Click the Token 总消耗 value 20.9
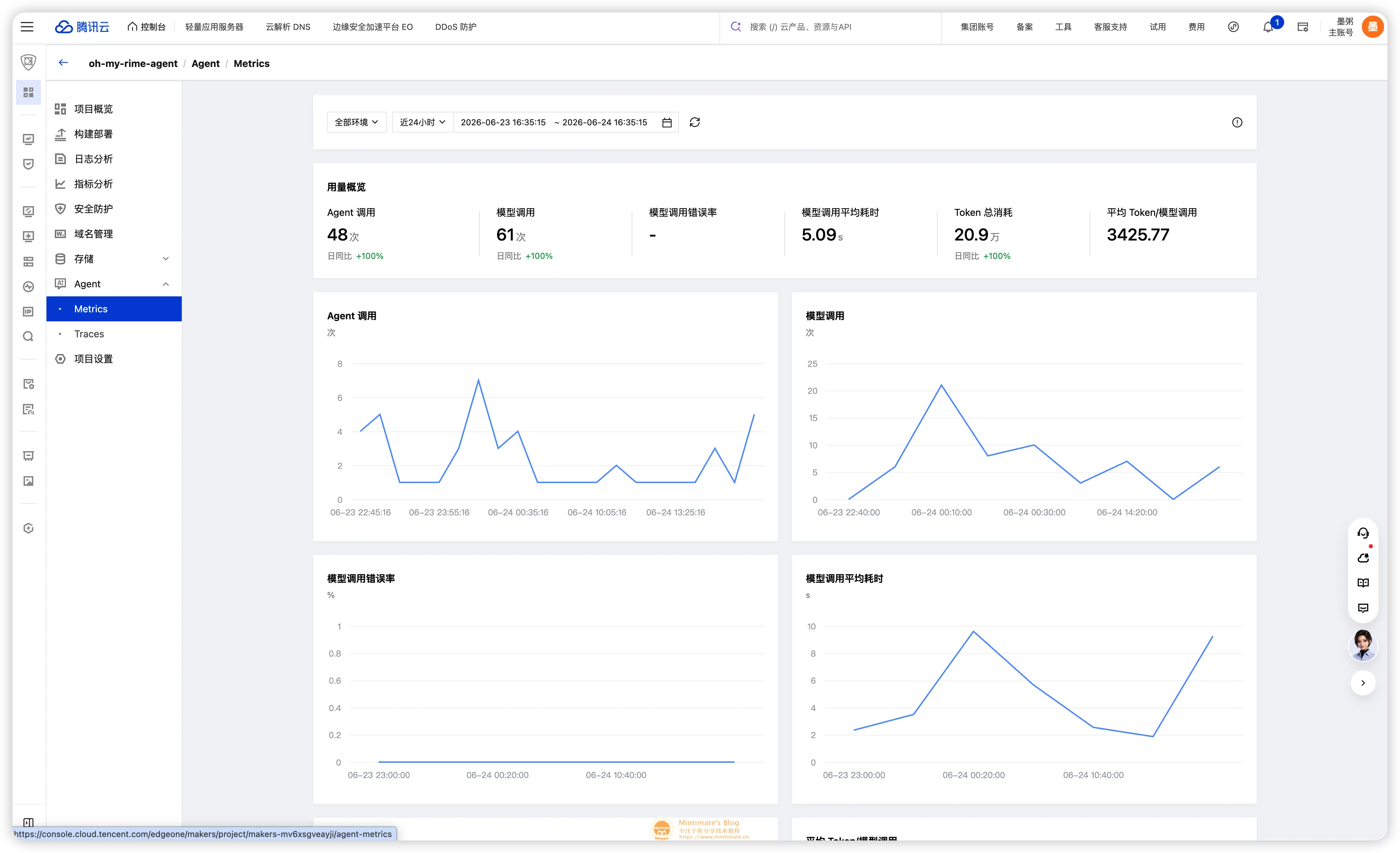The height and width of the screenshot is (853, 1400). tap(971, 234)
